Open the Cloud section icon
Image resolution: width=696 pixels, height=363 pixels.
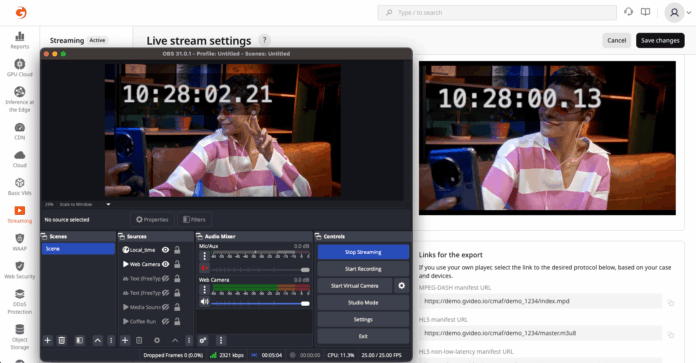pyautogui.click(x=20, y=155)
